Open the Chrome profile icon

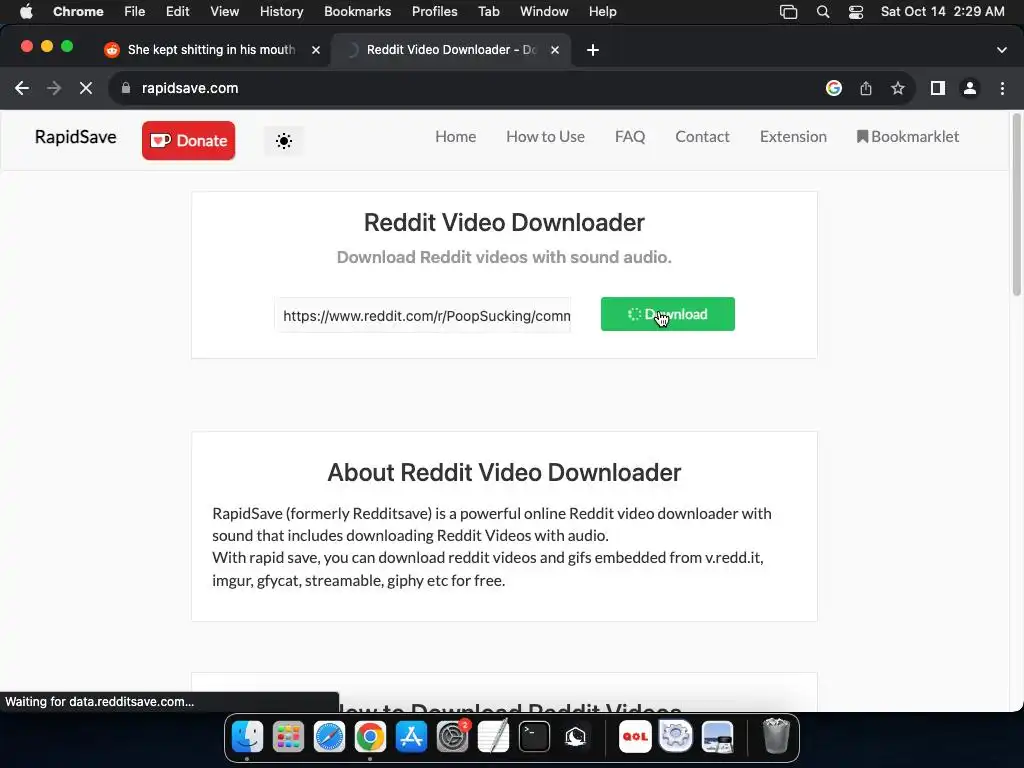(x=970, y=88)
